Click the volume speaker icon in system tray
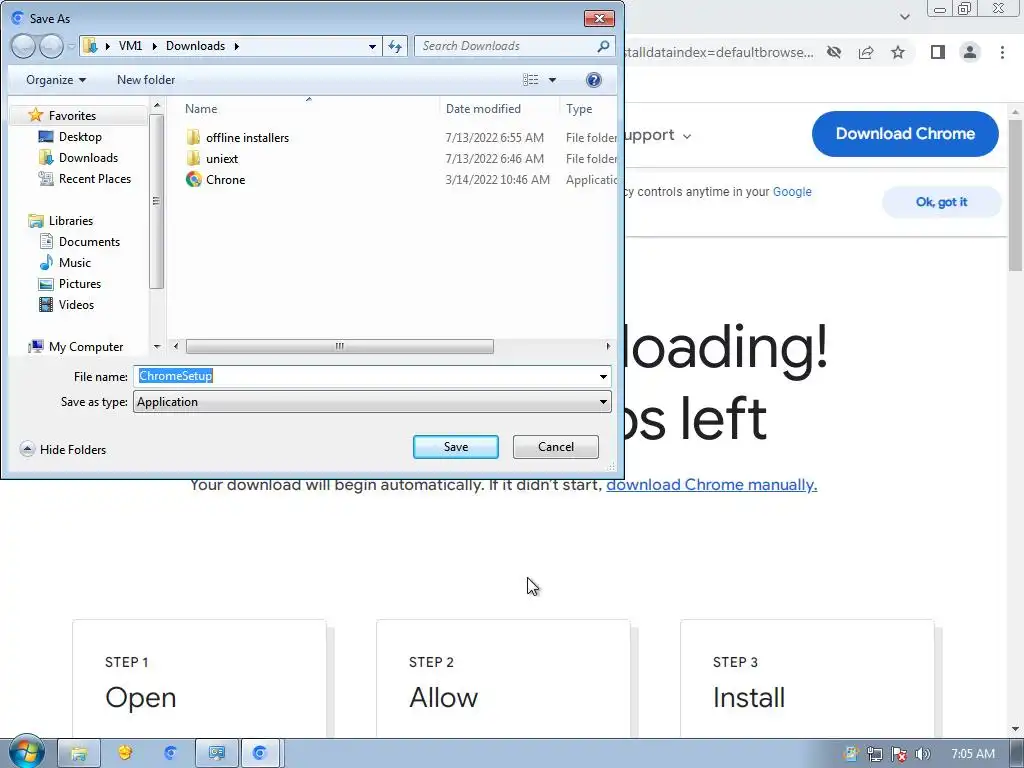1024x768 pixels. click(x=922, y=754)
